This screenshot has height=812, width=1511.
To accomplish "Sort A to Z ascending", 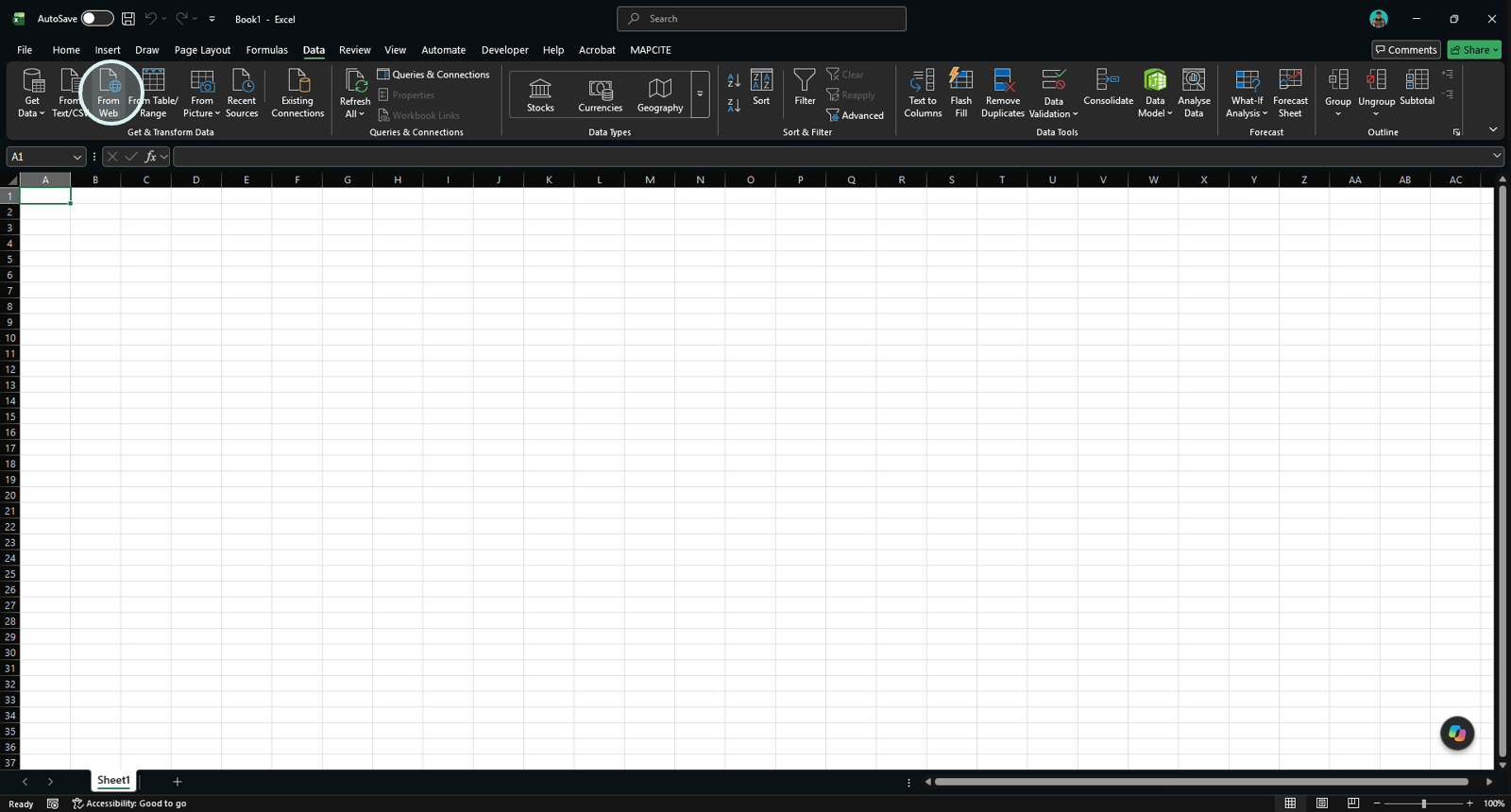I will coord(734,81).
